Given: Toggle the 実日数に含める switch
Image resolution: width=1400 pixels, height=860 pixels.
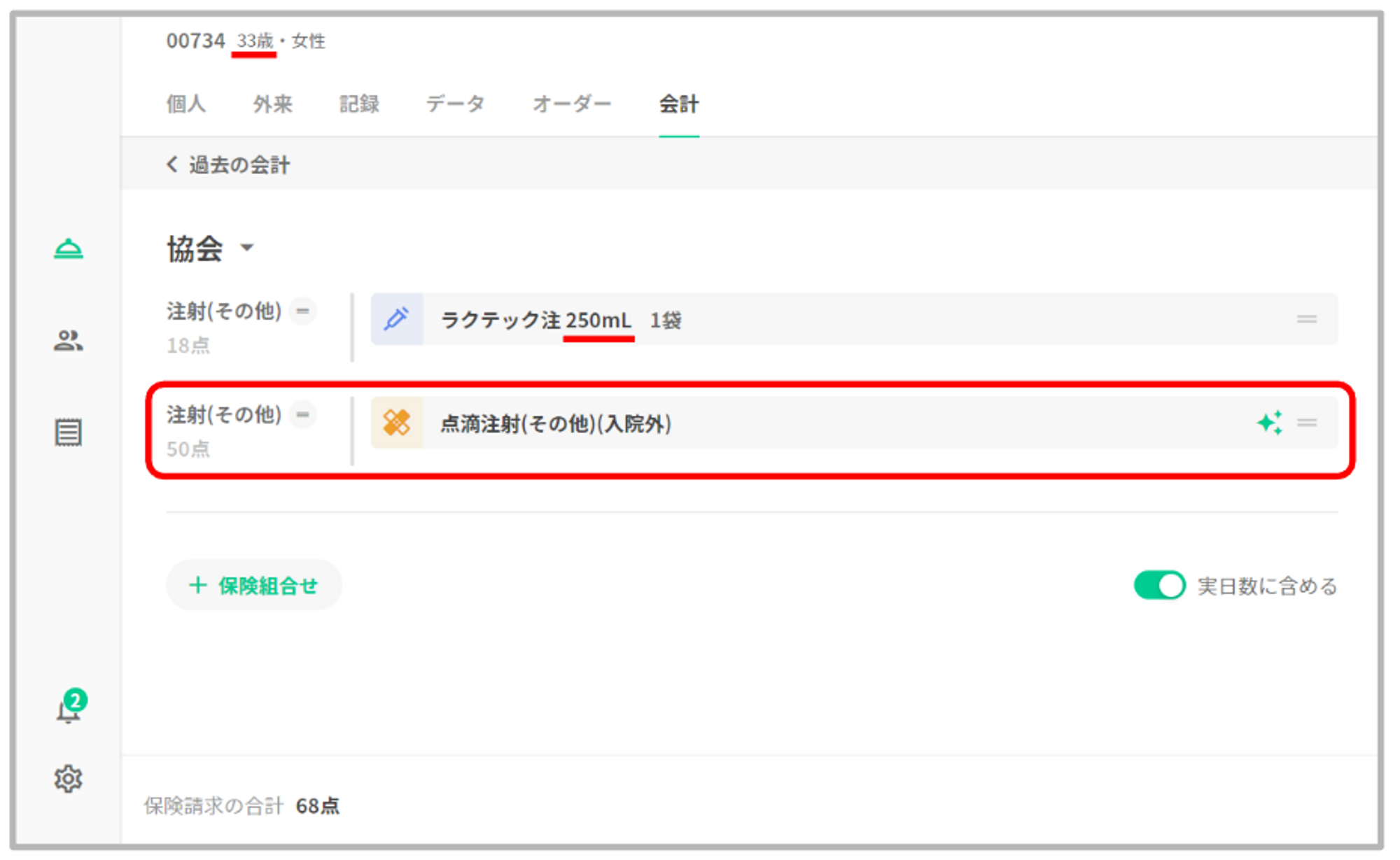Looking at the screenshot, I should pyautogui.click(x=1158, y=585).
